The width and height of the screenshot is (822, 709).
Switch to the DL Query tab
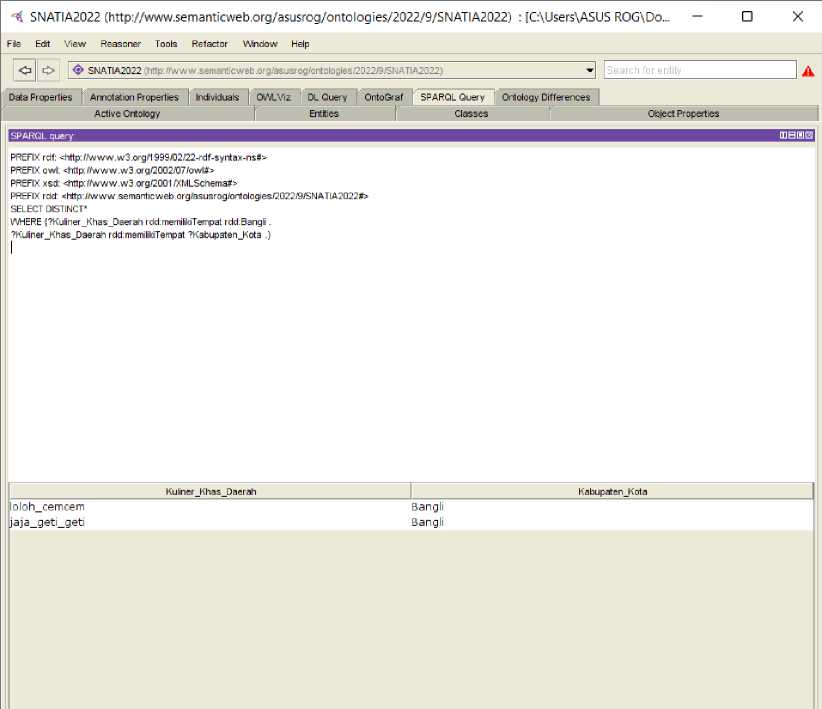327,97
